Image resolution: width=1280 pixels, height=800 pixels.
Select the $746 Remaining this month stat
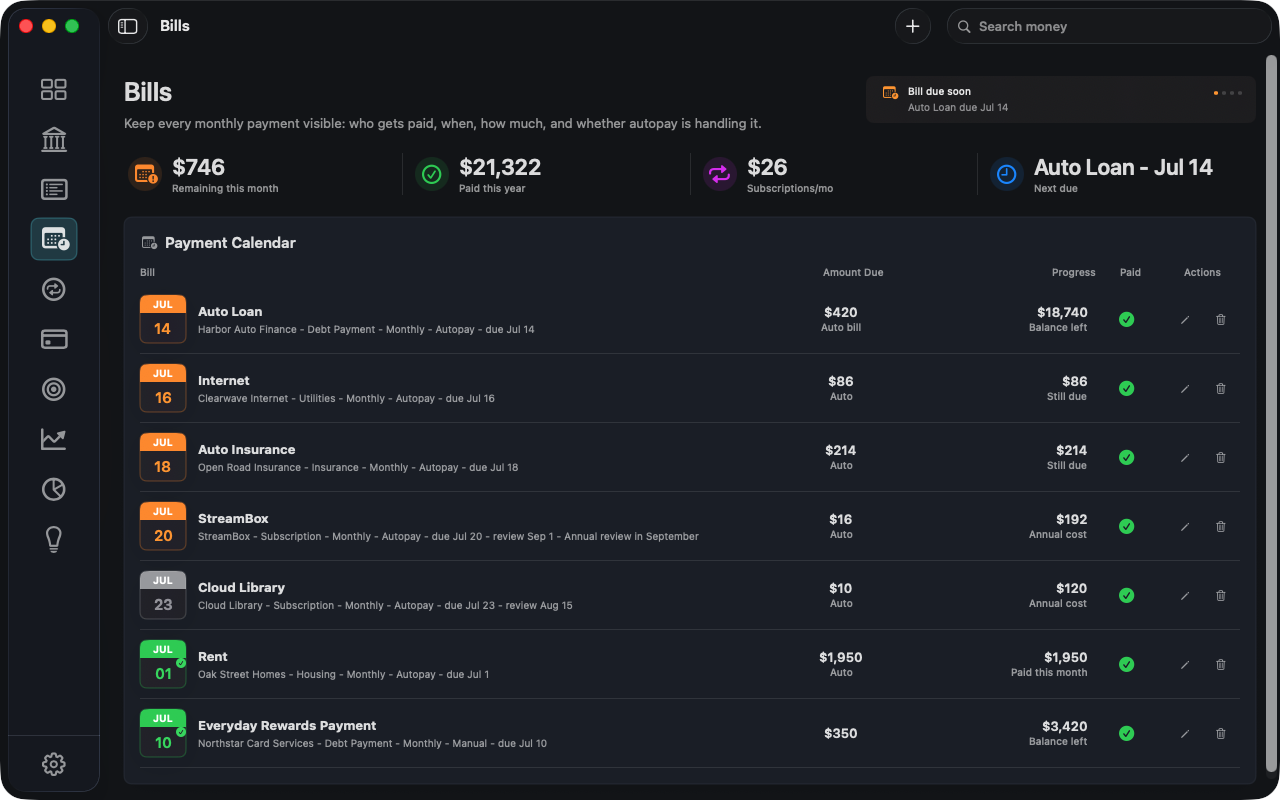[x=205, y=174]
